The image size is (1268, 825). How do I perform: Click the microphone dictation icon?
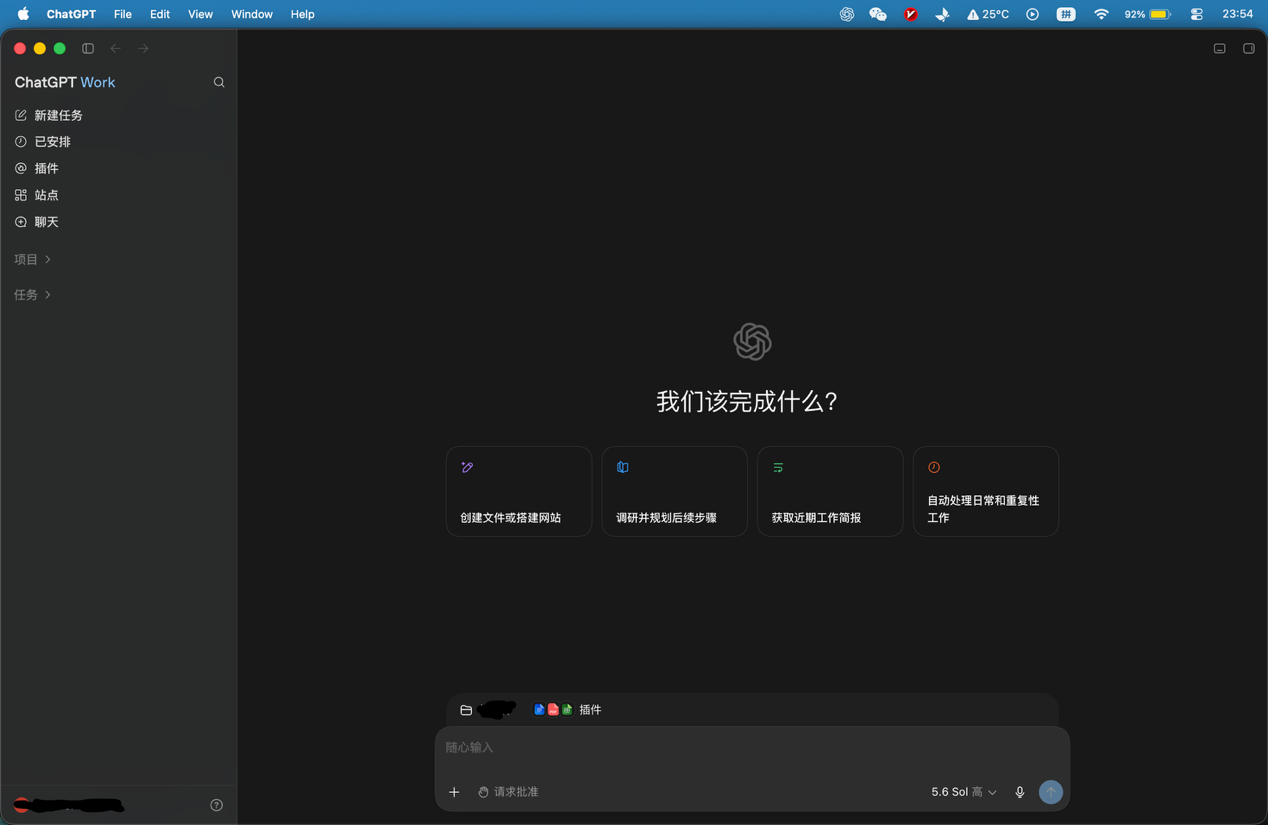1020,792
